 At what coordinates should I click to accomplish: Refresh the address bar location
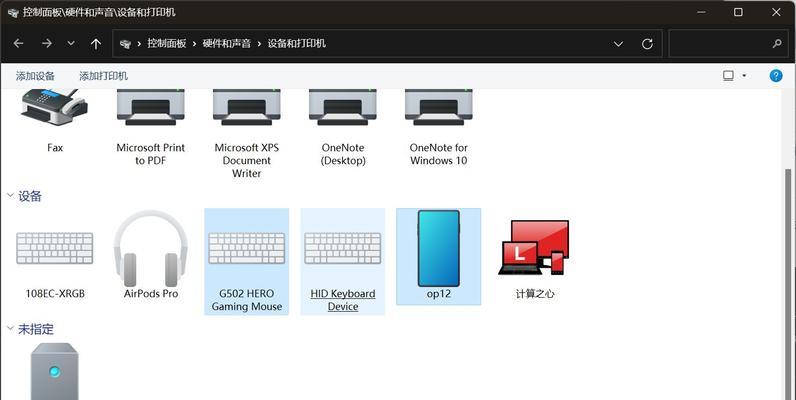click(x=647, y=44)
